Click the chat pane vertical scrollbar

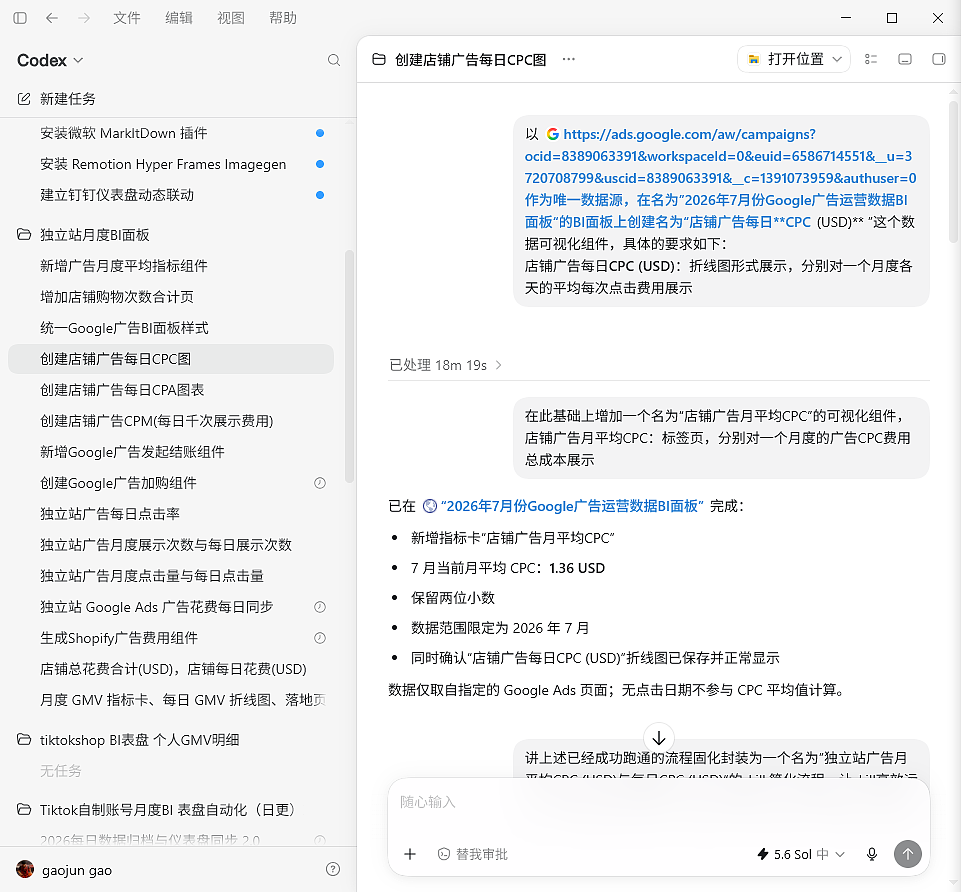pyautogui.click(x=953, y=172)
